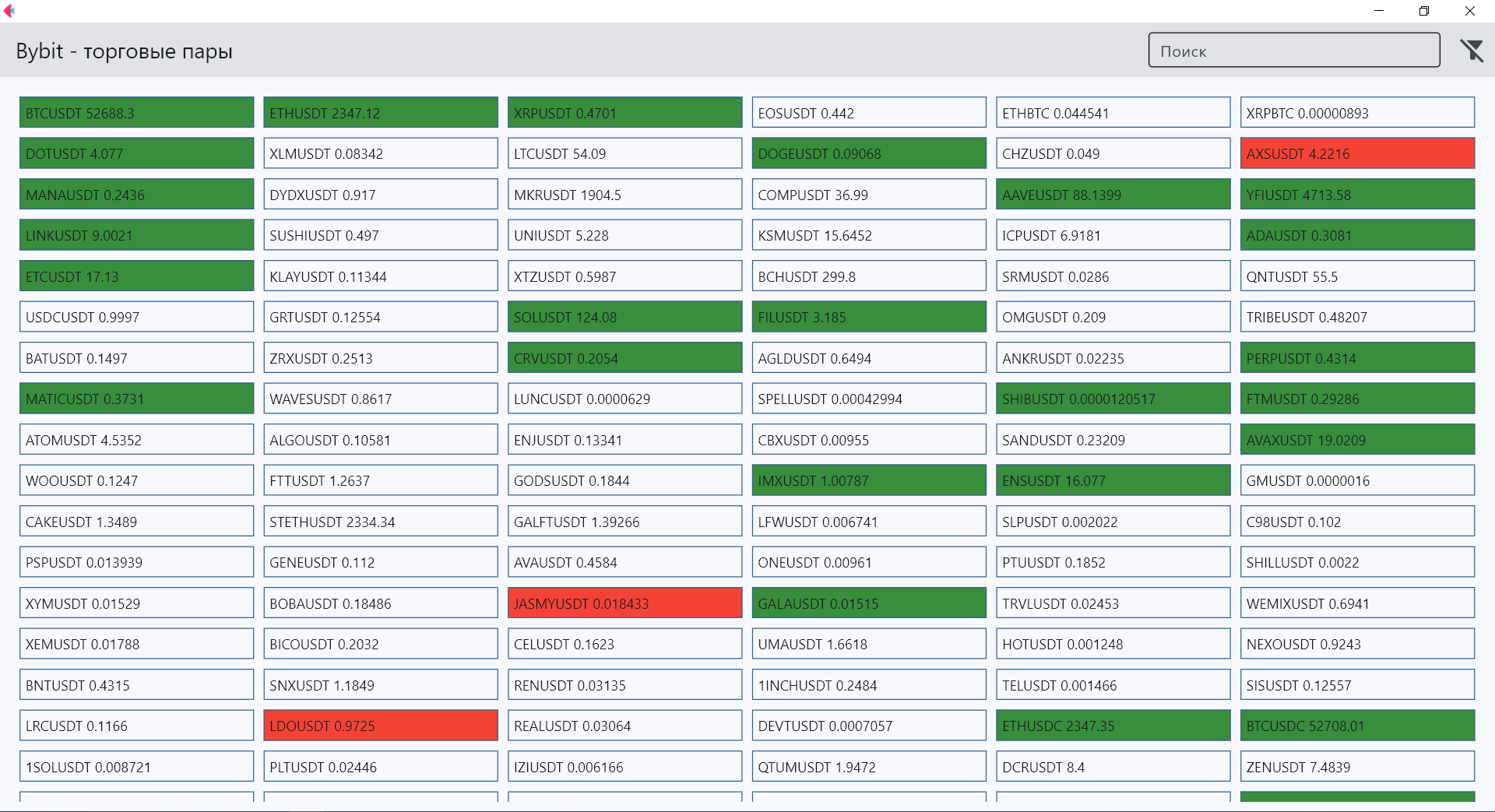Select CRVUSDT 0.2054 tile
Image resolution: width=1495 pixels, height=812 pixels.
624,358
